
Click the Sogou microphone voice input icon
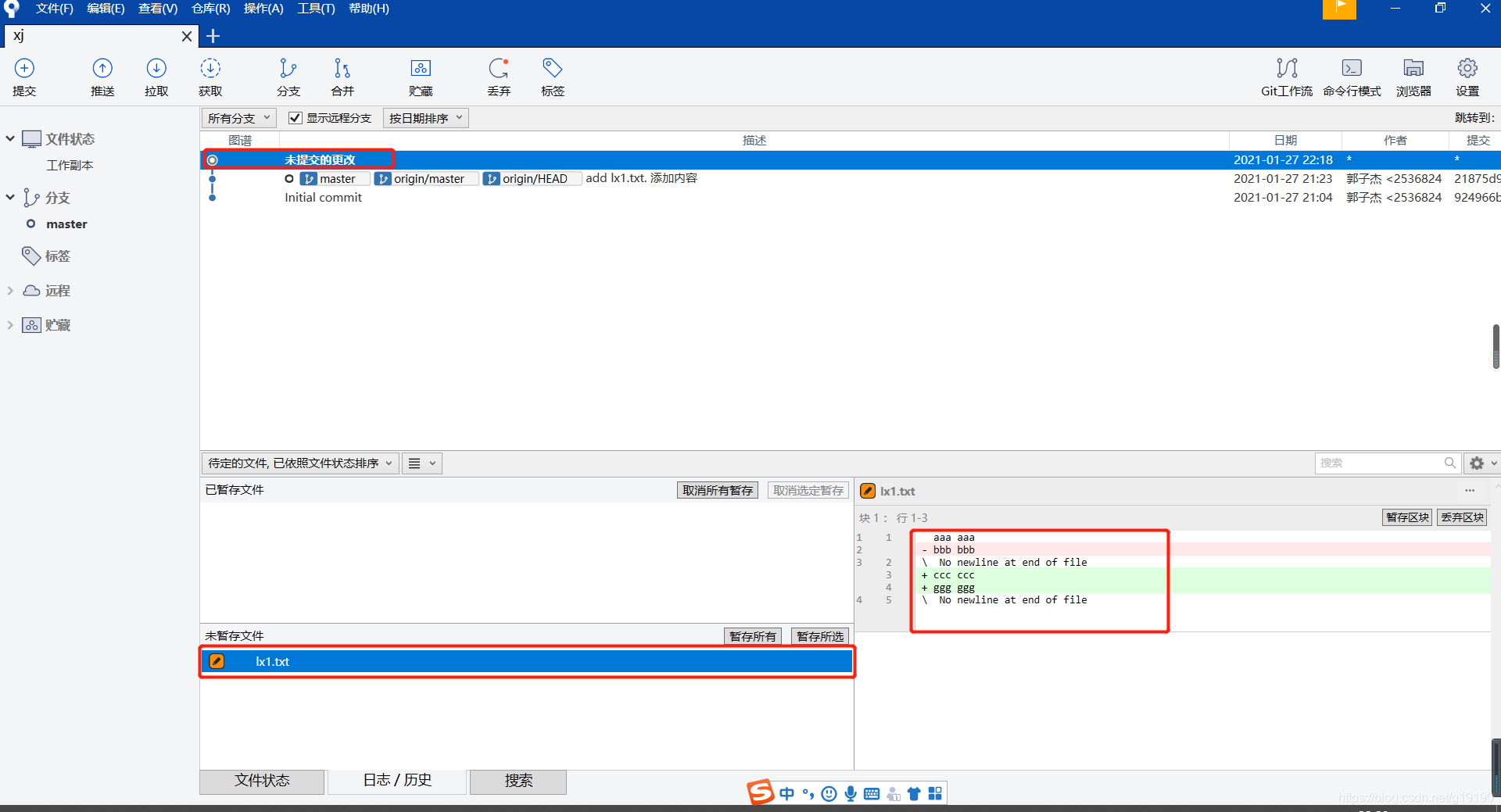pos(851,794)
